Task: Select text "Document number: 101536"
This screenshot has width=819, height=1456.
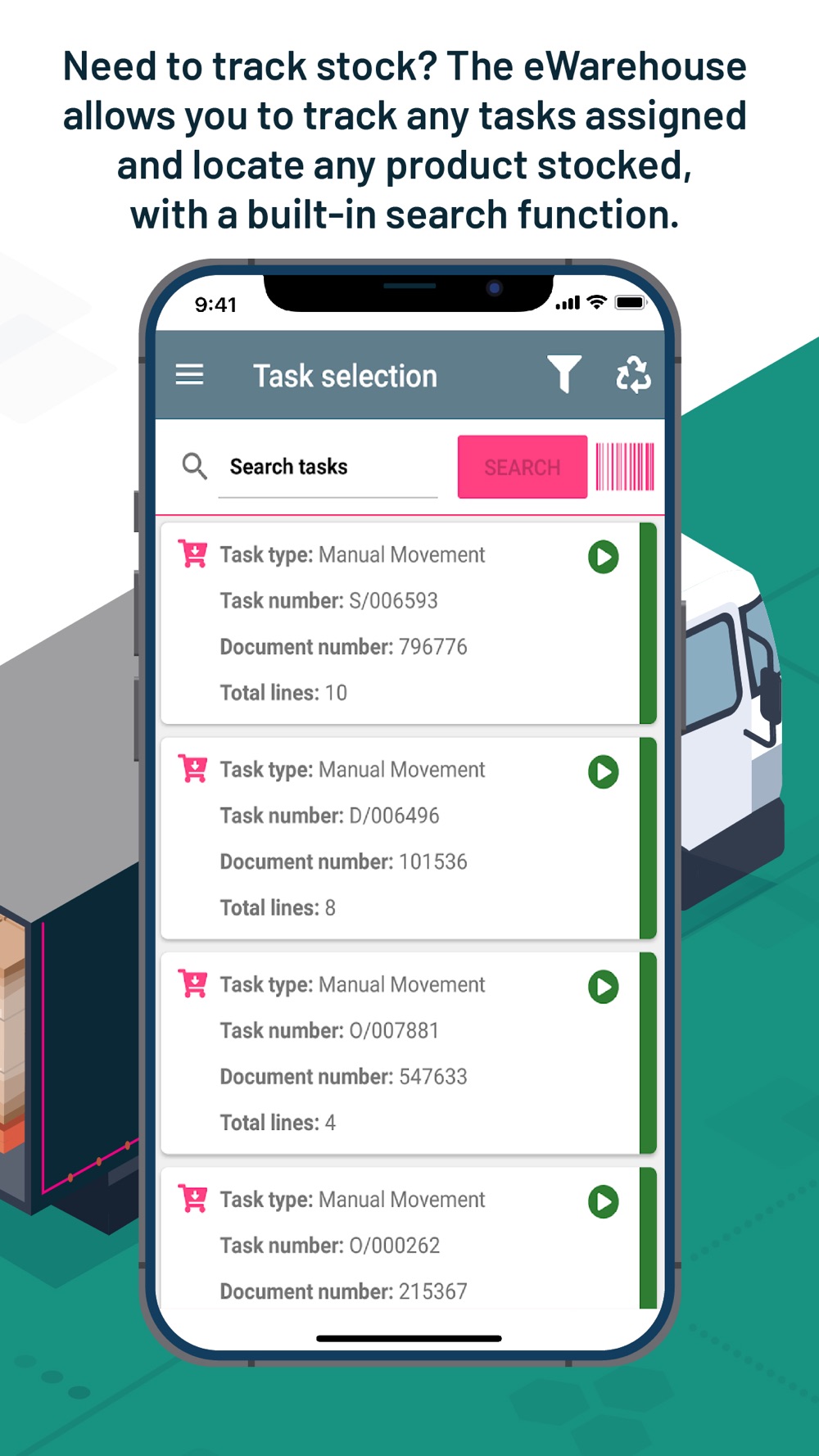Action: coord(344,861)
